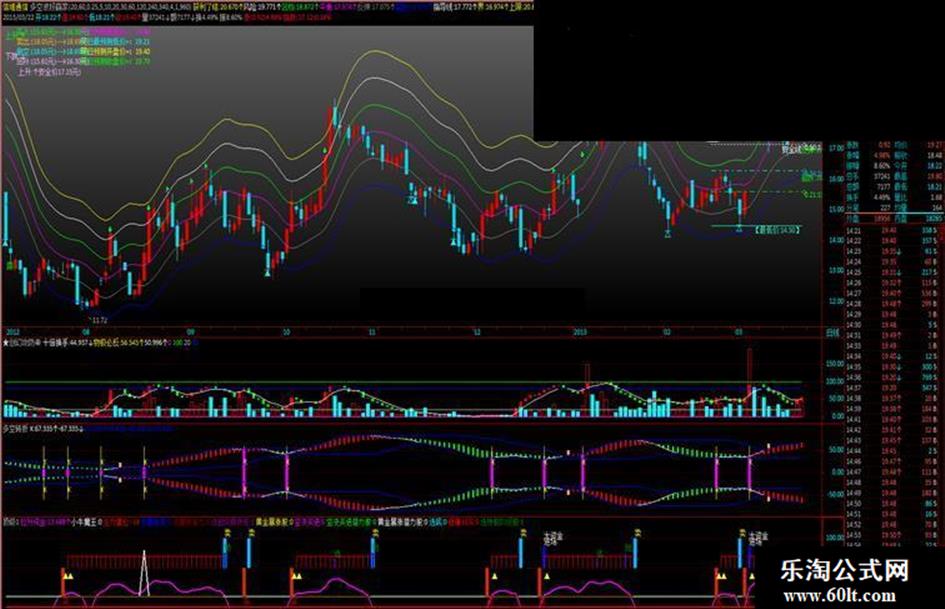Image resolution: width=945 pixels, height=609 pixels.
Task: Click the 小牛魔王 indicator label
Action: point(83,522)
